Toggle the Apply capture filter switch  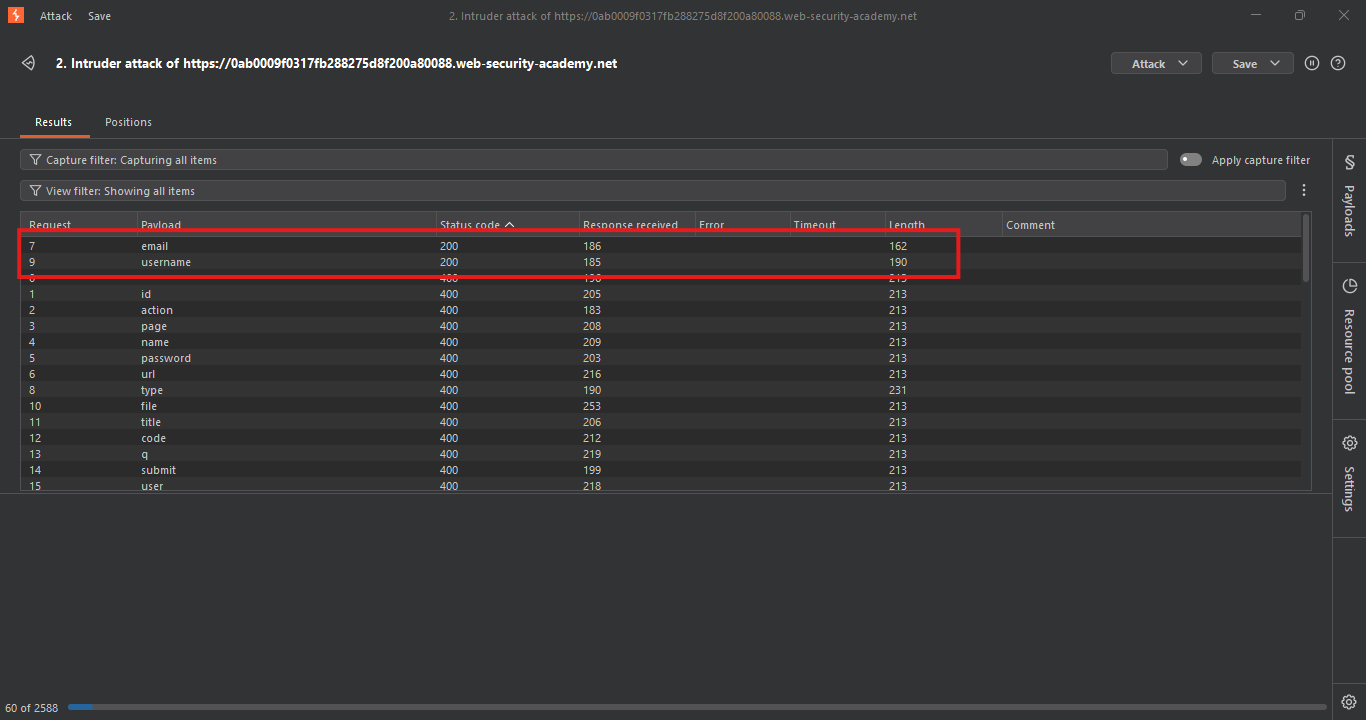pyautogui.click(x=1190, y=160)
